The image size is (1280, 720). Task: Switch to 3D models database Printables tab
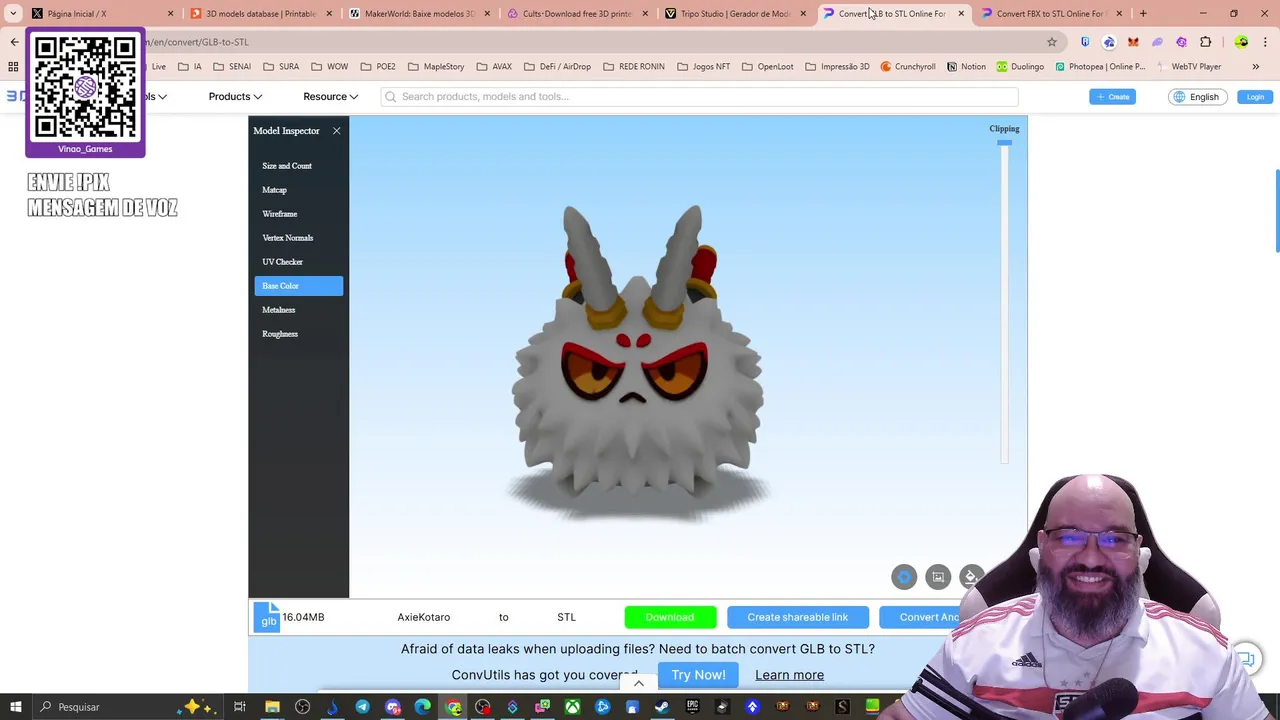click(260, 14)
